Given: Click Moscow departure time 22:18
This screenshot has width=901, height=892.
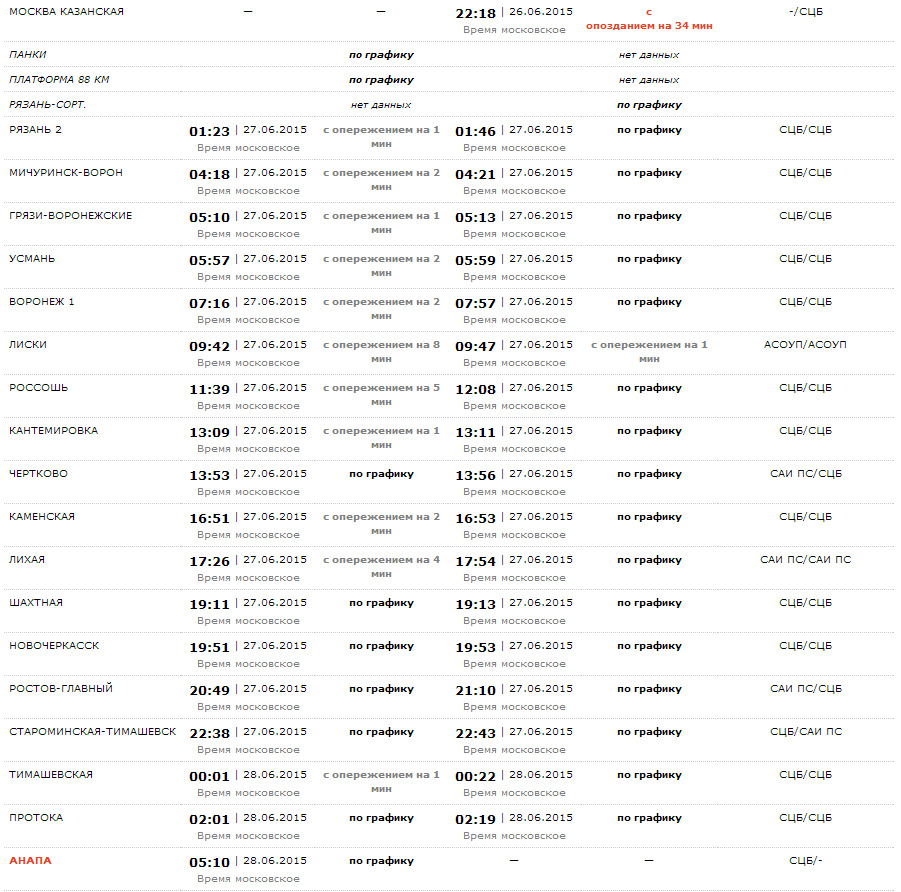Looking at the screenshot, I should [475, 13].
